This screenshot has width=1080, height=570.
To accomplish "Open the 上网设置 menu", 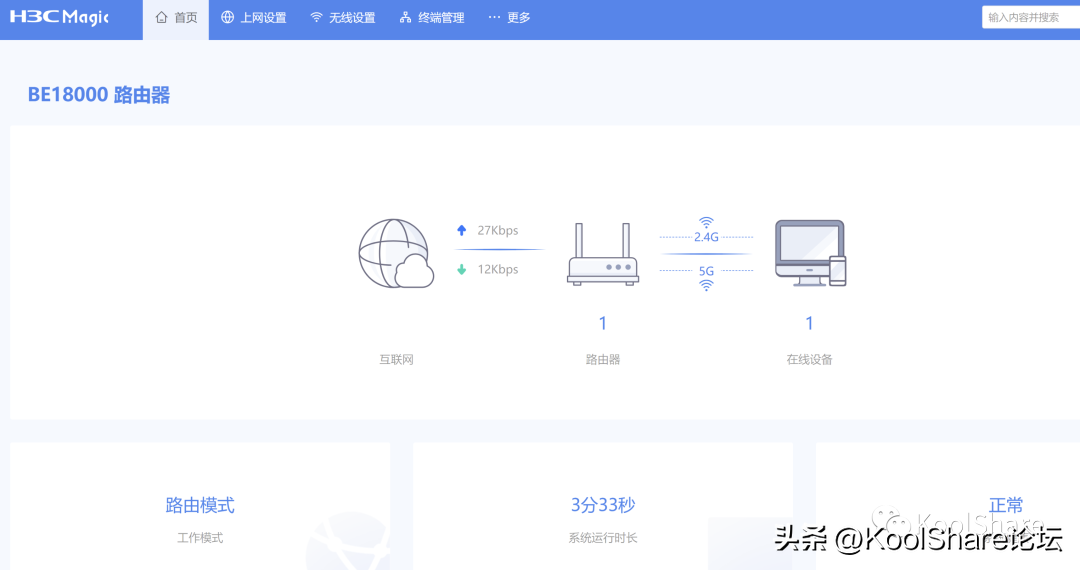I will pos(253,18).
